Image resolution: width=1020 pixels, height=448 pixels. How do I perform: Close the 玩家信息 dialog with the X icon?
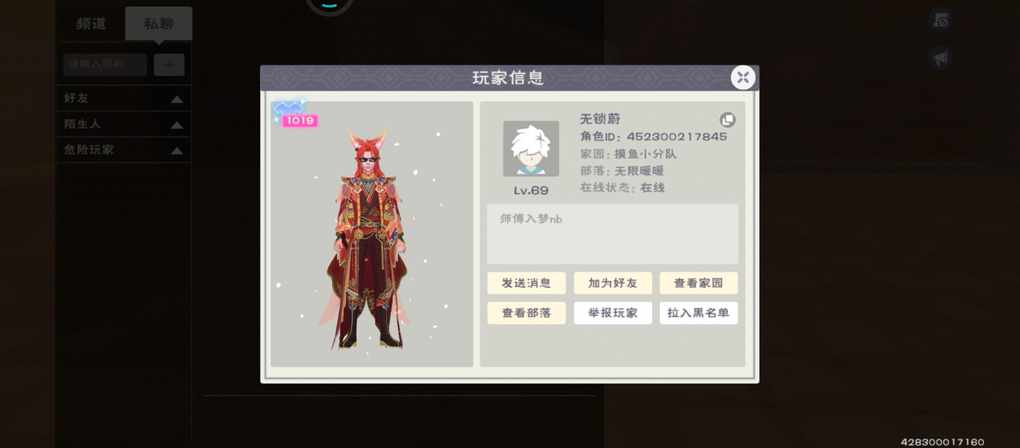tap(743, 78)
